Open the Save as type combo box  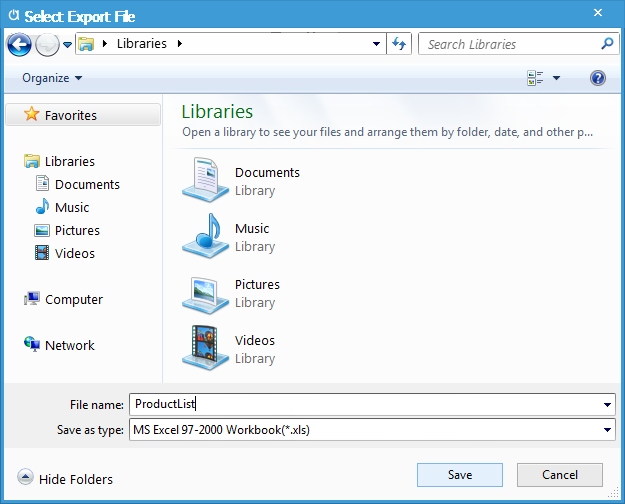tap(372, 430)
